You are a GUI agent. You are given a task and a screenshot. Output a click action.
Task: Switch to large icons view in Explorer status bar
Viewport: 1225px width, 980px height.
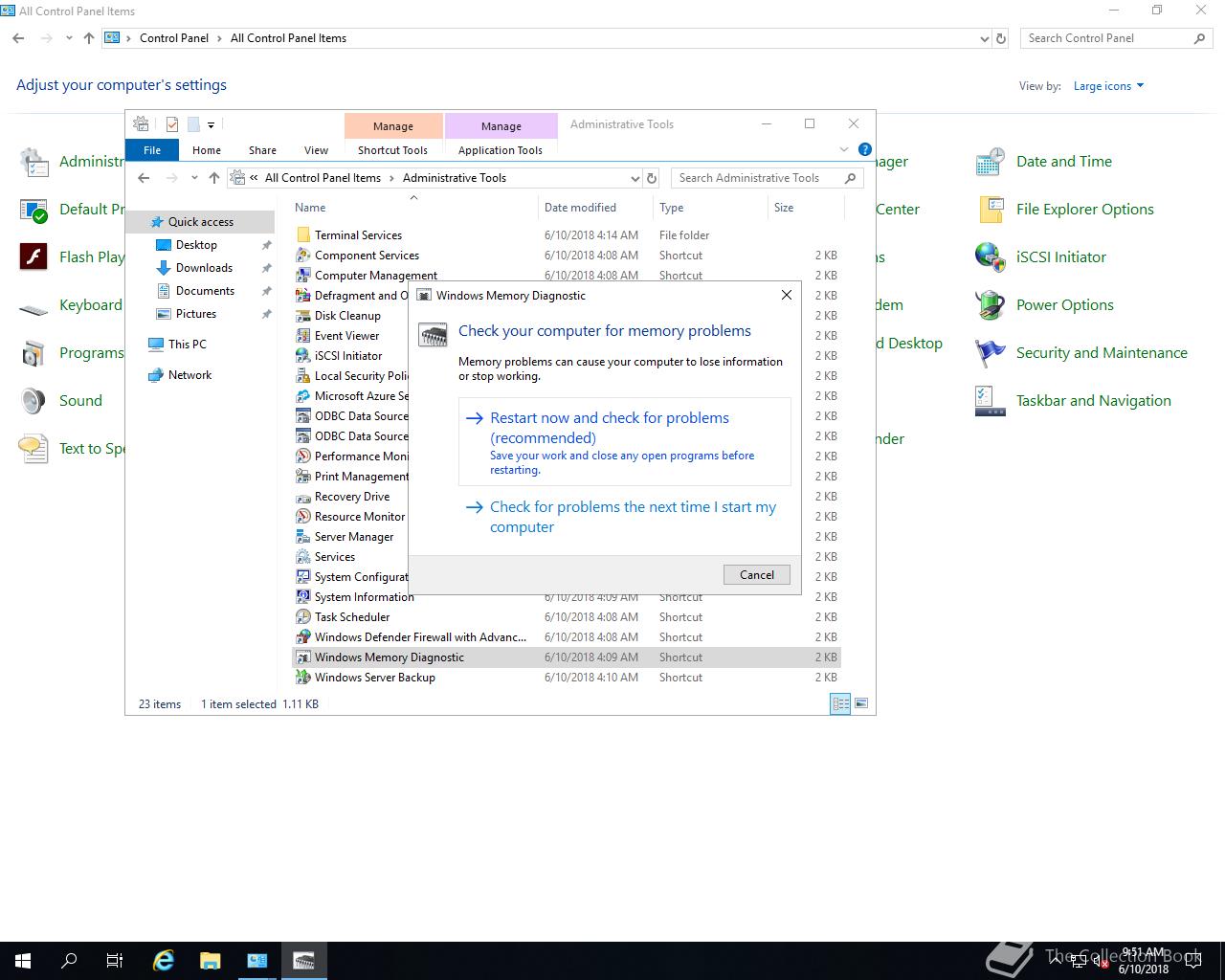point(861,703)
